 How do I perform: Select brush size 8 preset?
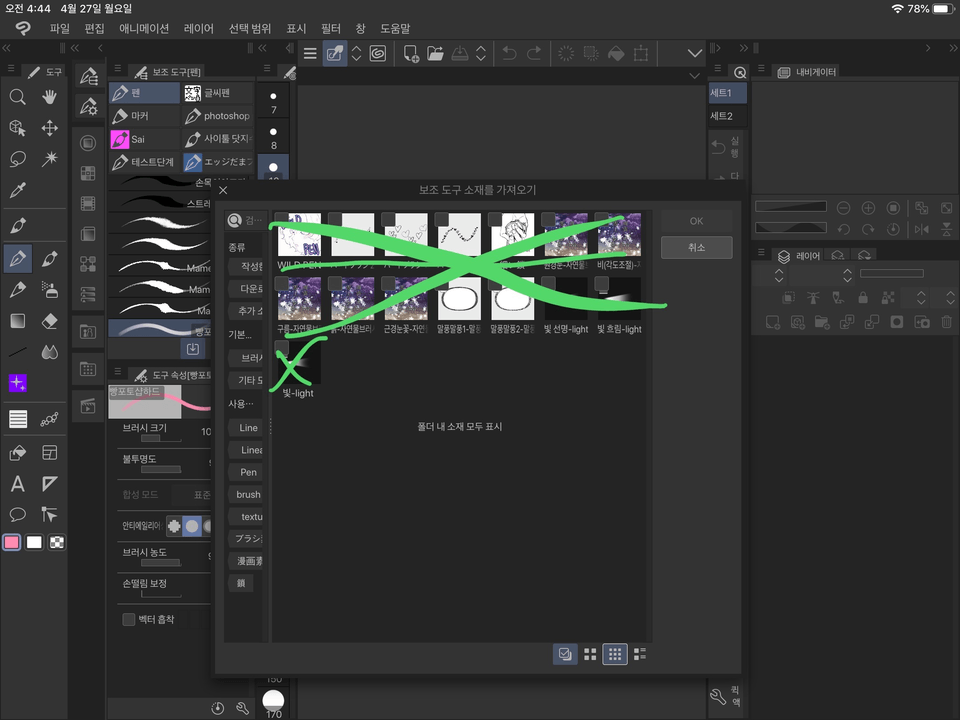(x=273, y=138)
